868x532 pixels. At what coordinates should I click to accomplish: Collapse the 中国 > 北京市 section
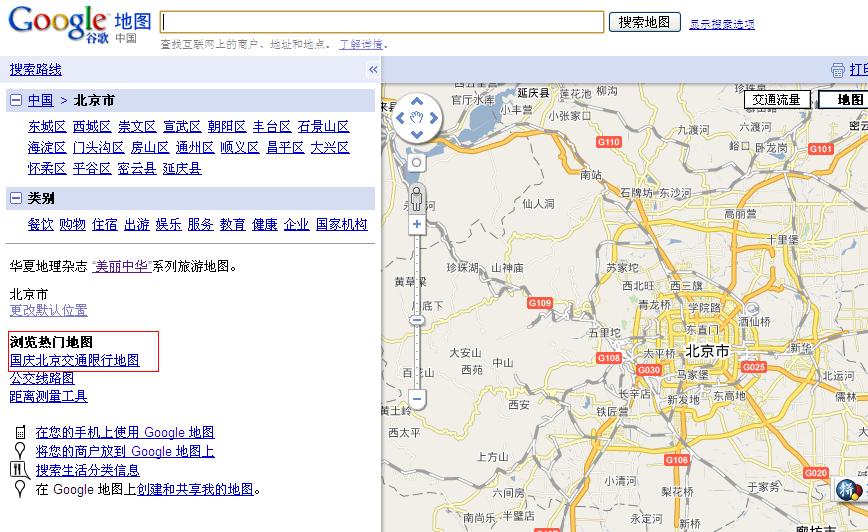point(16,100)
